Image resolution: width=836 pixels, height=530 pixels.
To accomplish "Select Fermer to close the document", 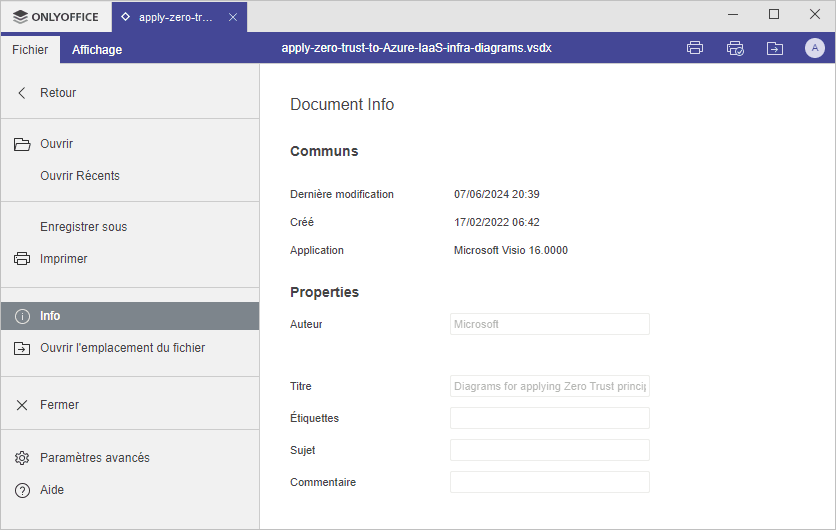I will (130, 405).
